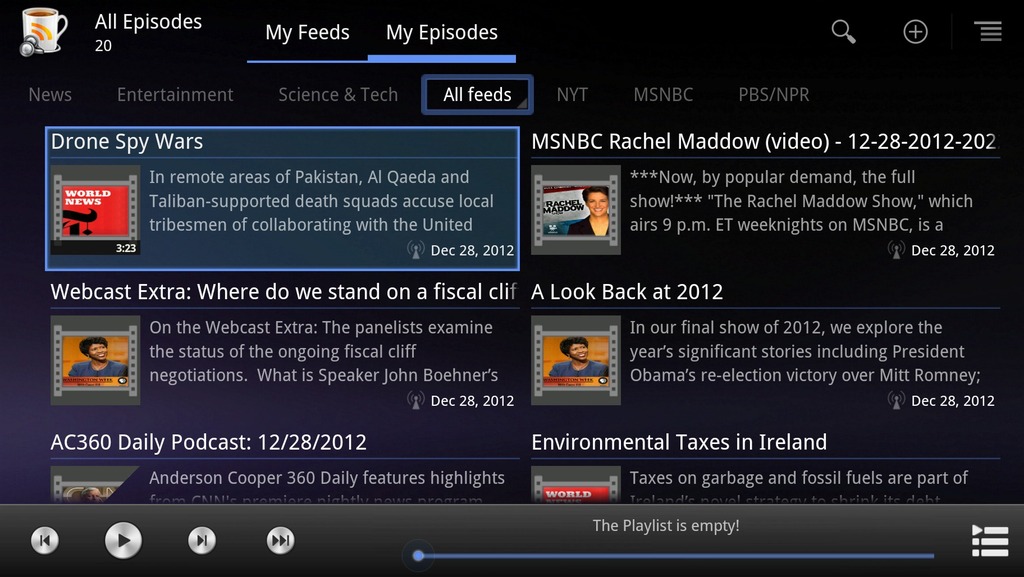This screenshot has width=1024, height=577.
Task: Open the playlist icon in player bar
Action: pyautogui.click(x=990, y=540)
